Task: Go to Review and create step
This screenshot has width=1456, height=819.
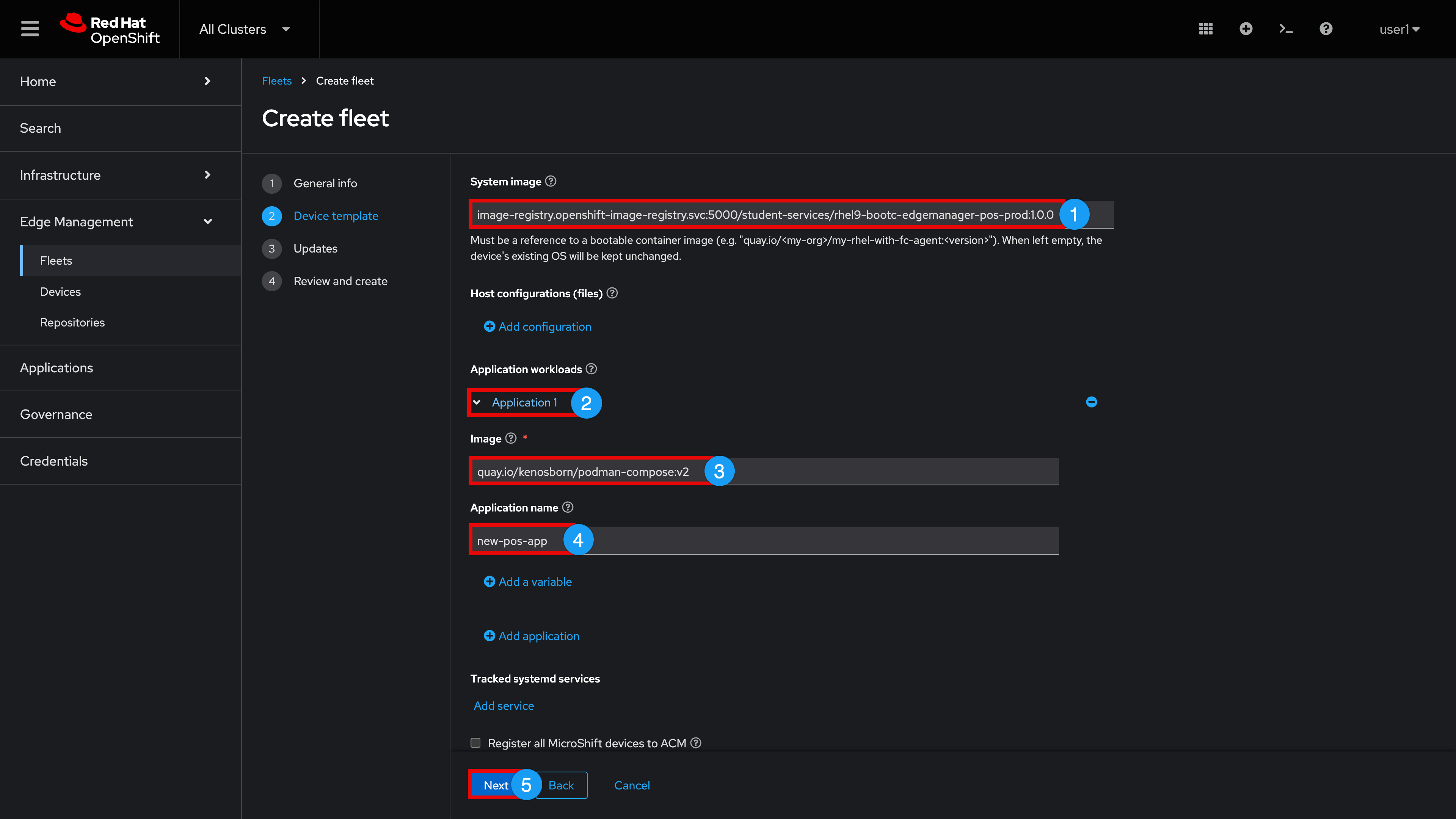Action: [x=325, y=281]
